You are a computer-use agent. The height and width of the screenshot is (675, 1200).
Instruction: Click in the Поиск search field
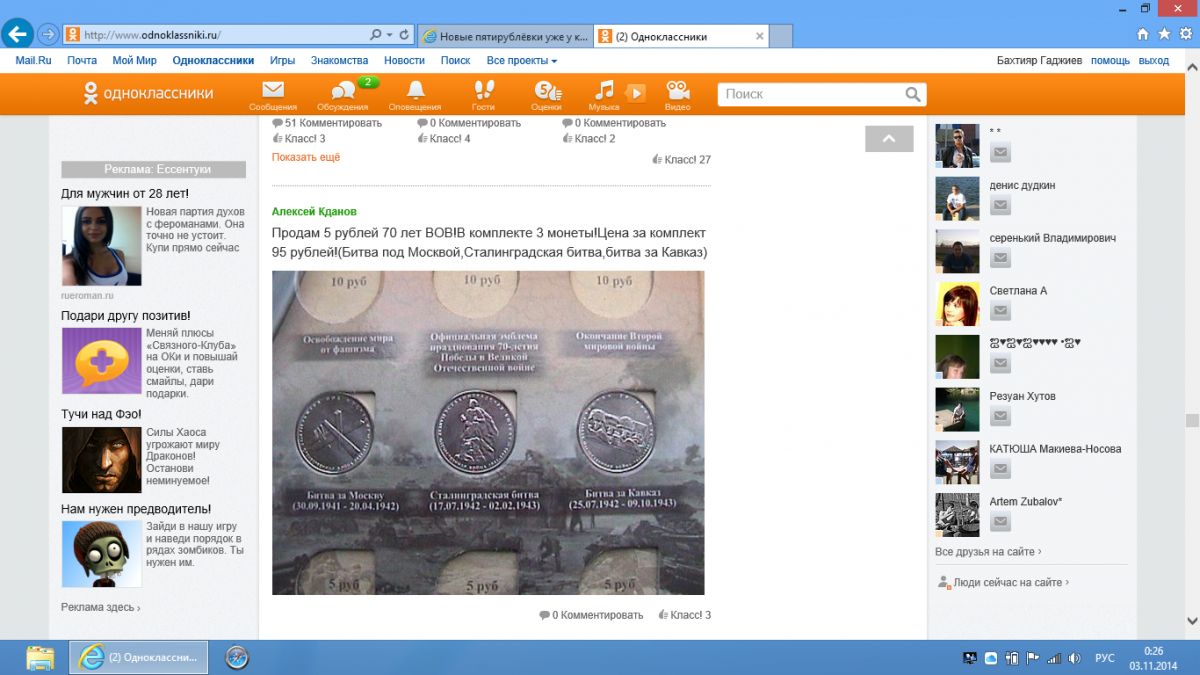point(810,94)
